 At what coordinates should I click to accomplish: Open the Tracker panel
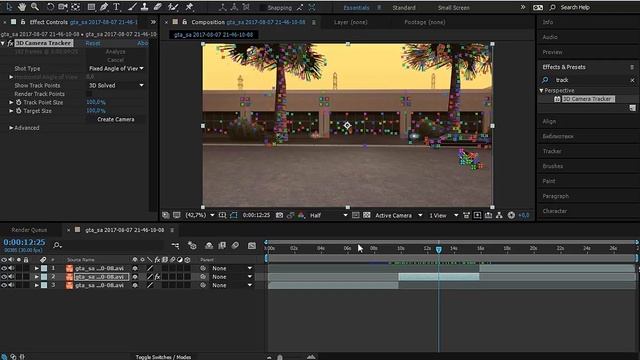point(552,151)
